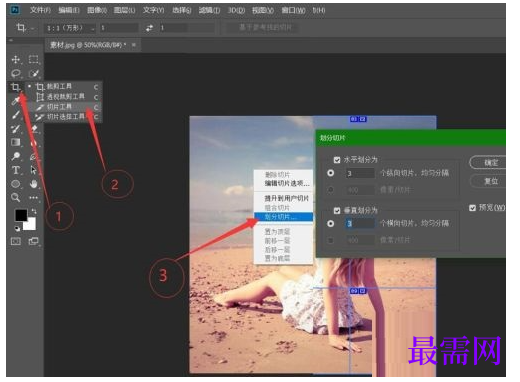Click the swap foreground/background colors arrows

(x=34, y=211)
